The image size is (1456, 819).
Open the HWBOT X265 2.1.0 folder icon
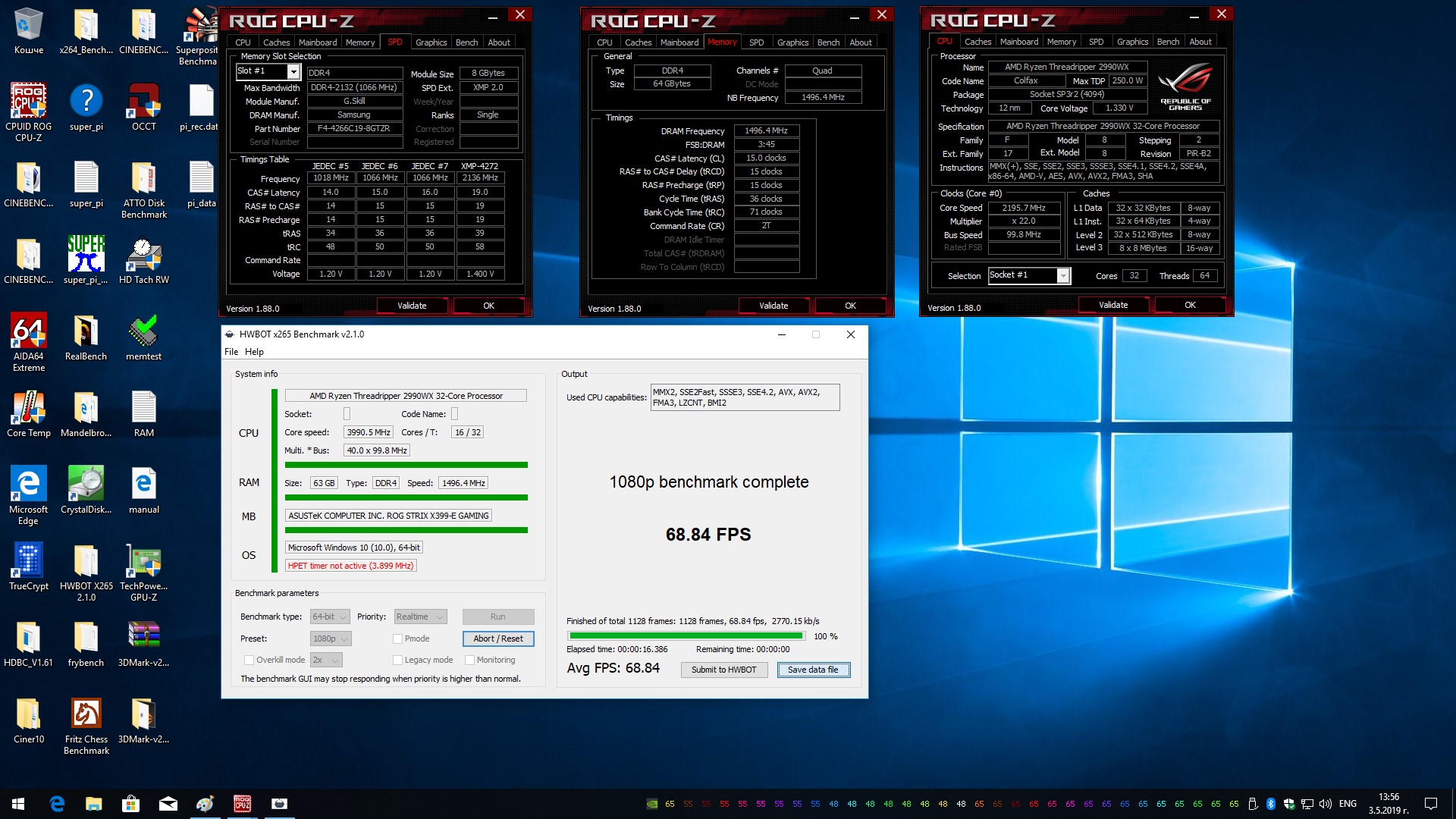86,573
